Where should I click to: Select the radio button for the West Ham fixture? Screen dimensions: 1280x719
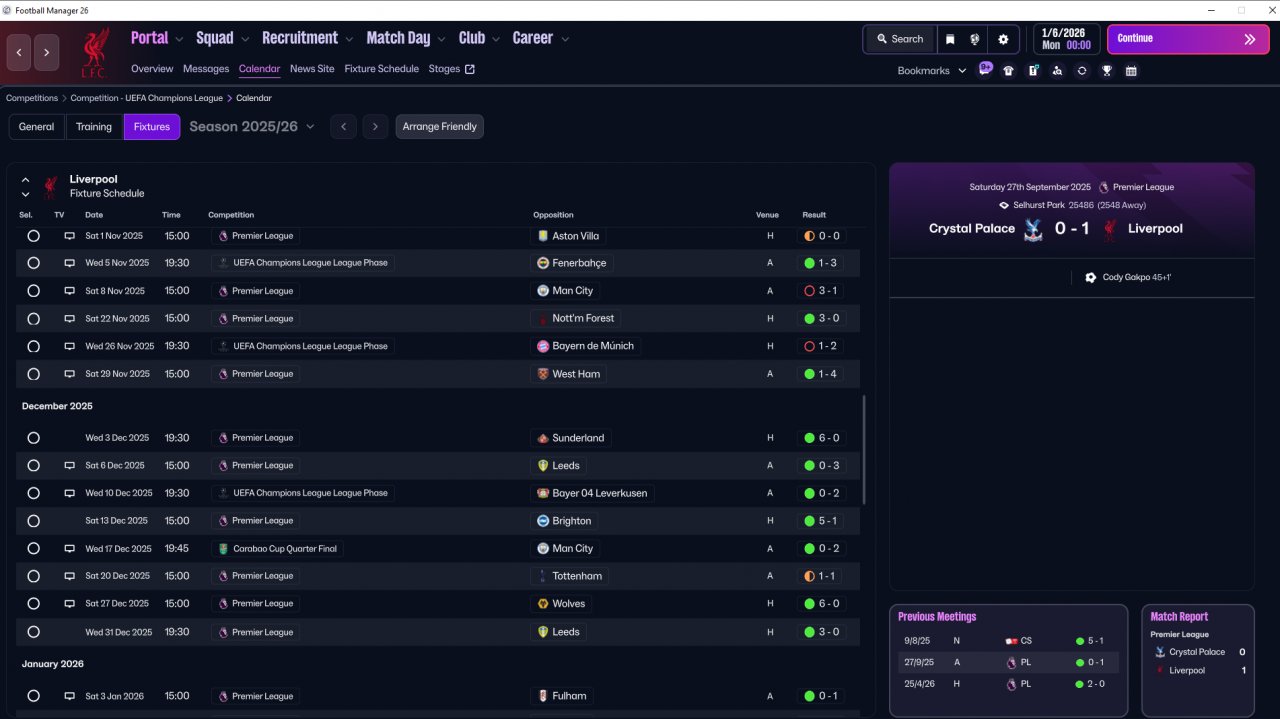click(x=33, y=374)
